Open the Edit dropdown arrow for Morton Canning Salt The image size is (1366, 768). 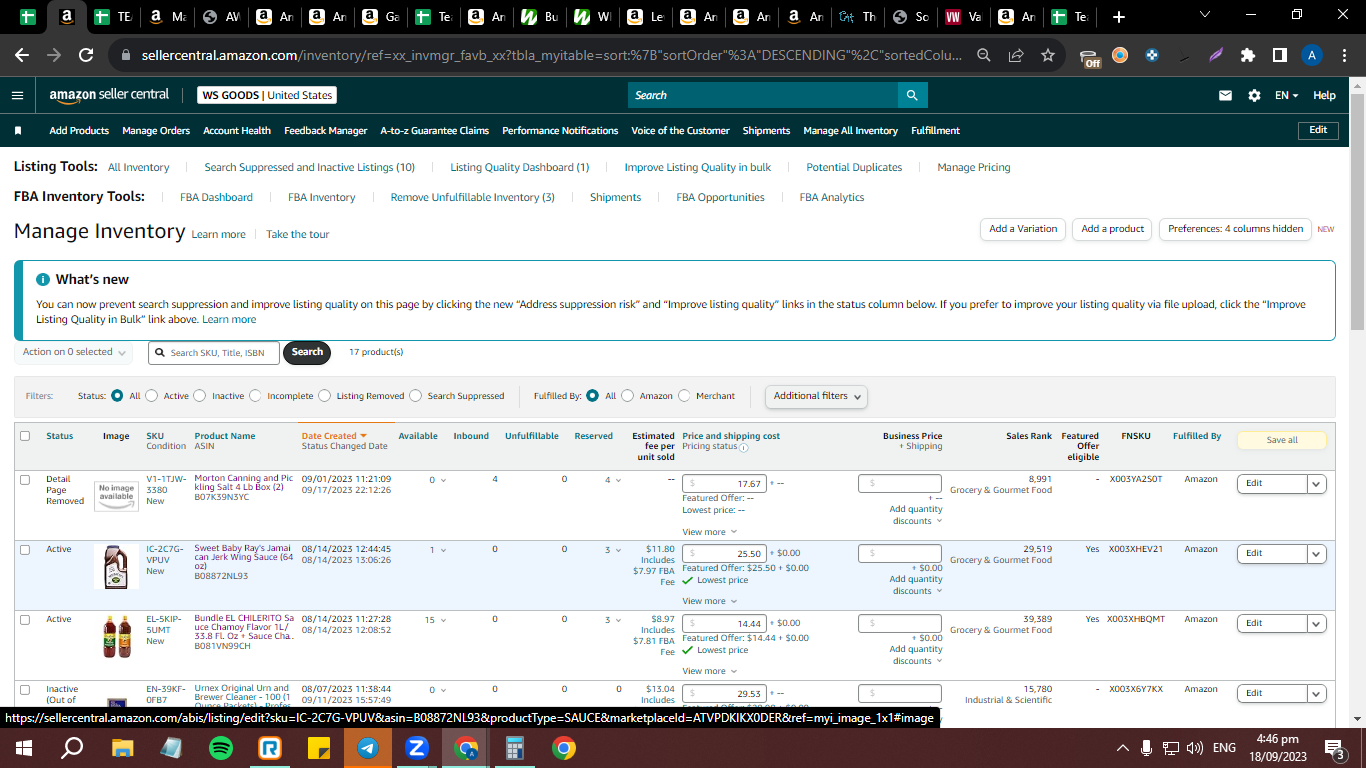tap(1317, 484)
